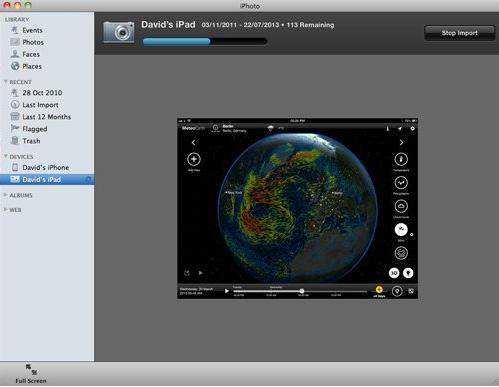
Task: Enter Full Screen mode from the bottom bar
Action: tap(31, 374)
